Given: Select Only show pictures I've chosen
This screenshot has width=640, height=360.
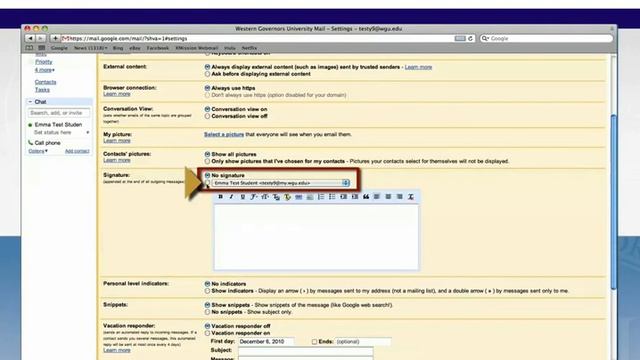Looking at the screenshot, I should 207,161.
